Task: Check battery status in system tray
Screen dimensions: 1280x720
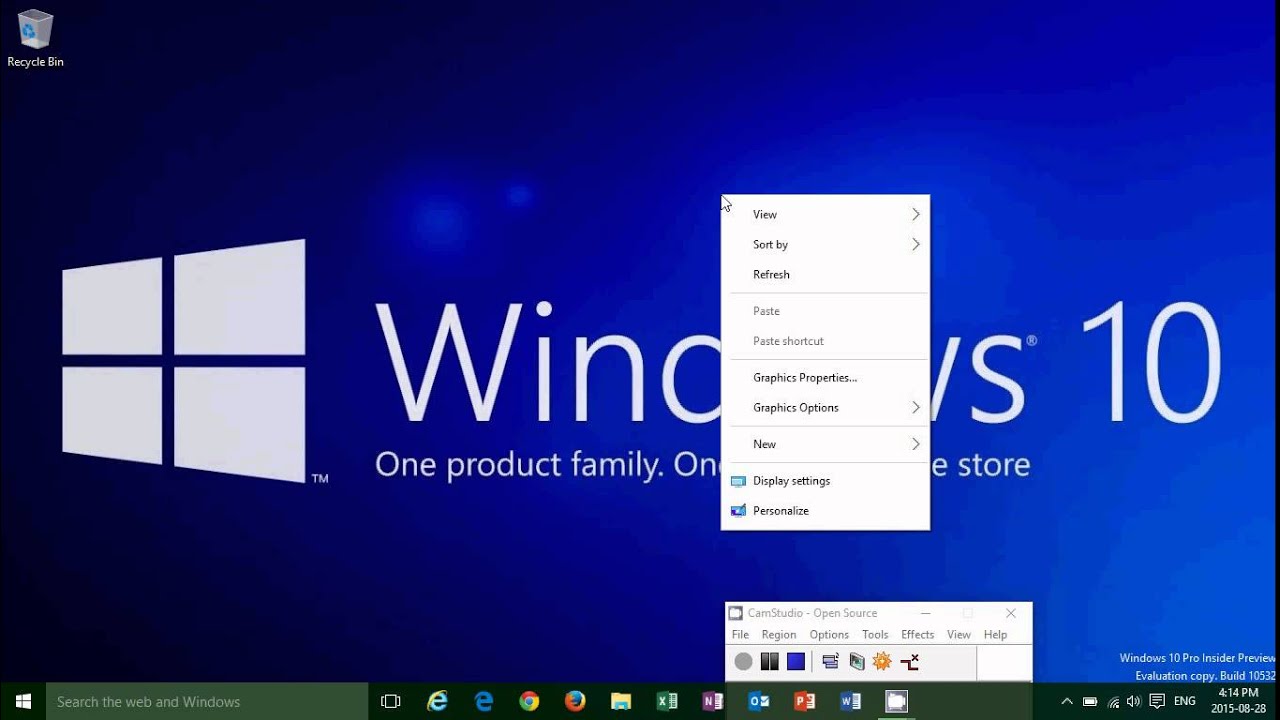Action: (1090, 701)
